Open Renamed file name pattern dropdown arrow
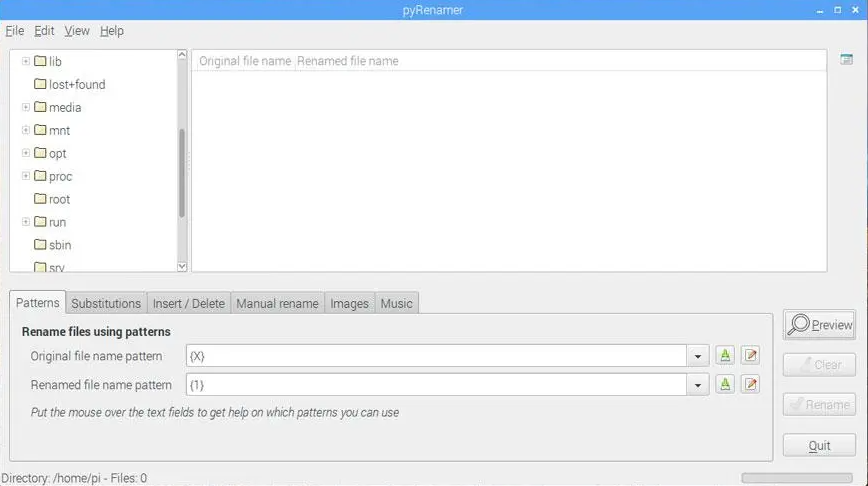The width and height of the screenshot is (868, 486). pos(698,385)
